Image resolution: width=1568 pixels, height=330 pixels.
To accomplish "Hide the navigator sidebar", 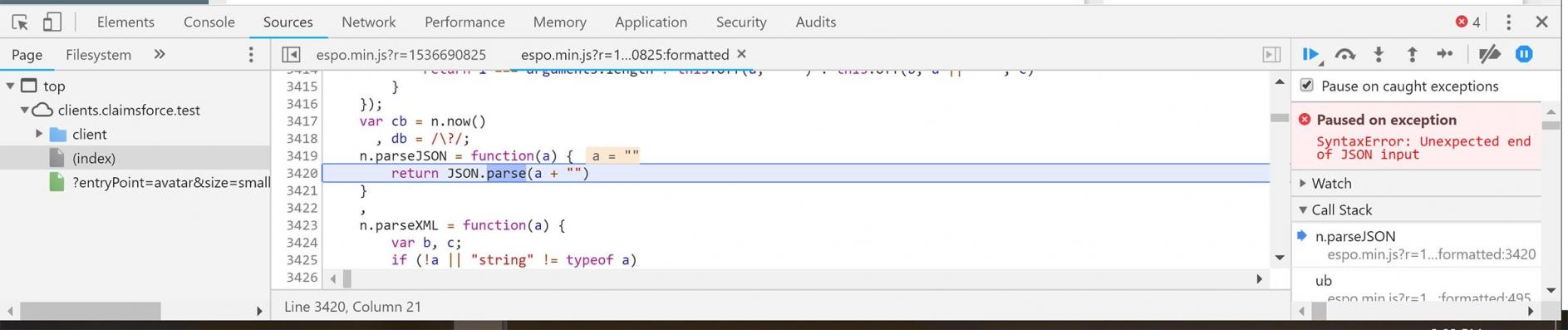I will click(291, 54).
